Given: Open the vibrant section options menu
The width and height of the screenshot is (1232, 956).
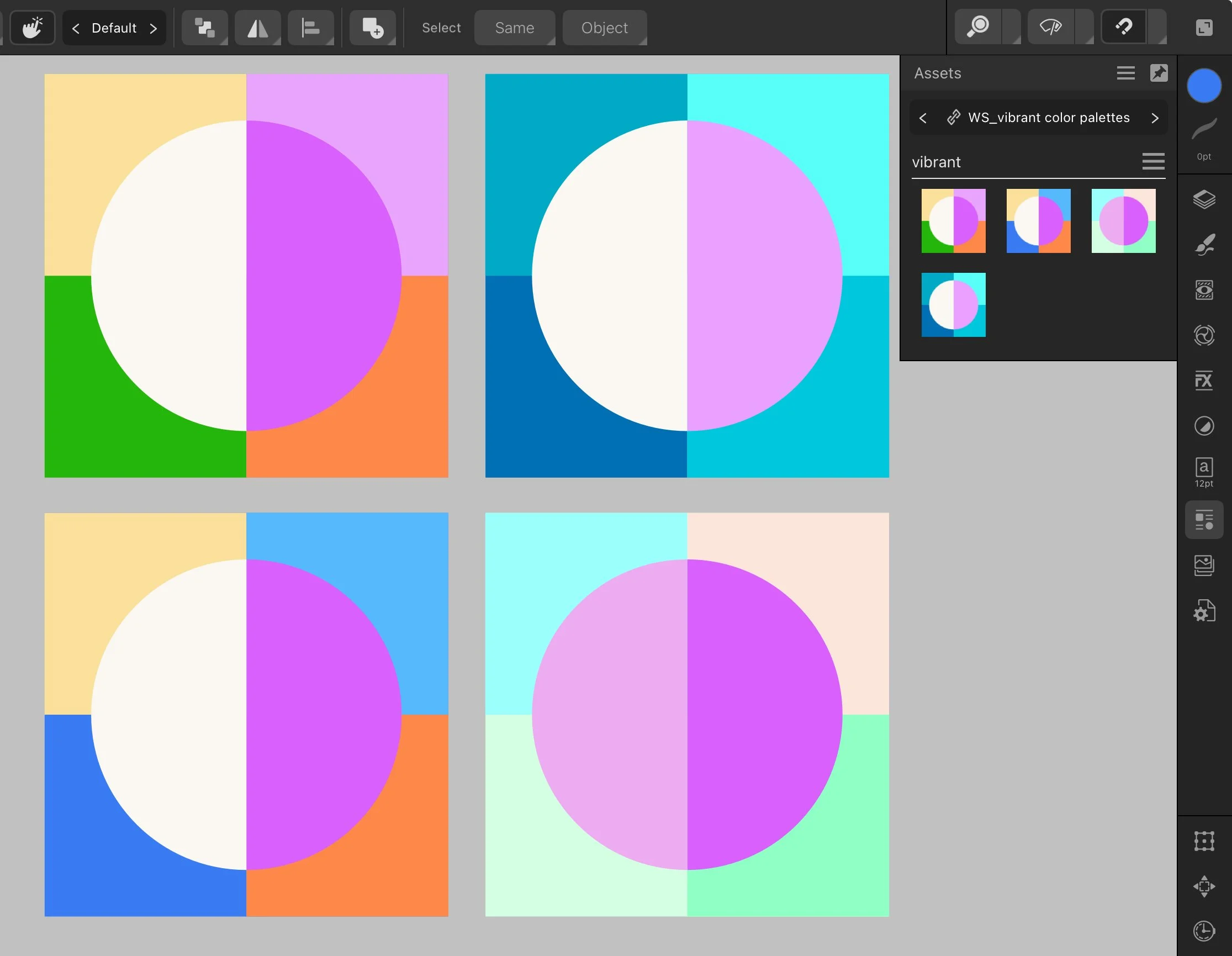Looking at the screenshot, I should click(1153, 162).
